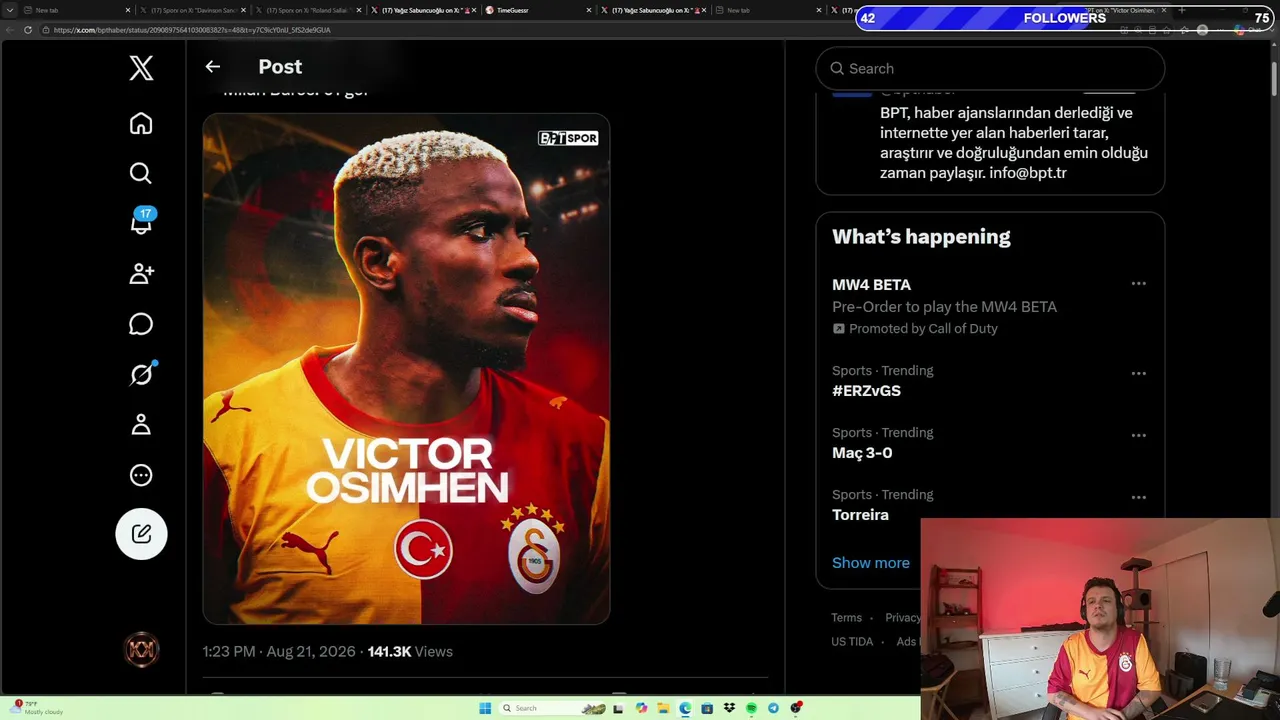The height and width of the screenshot is (720, 1280).
Task: Open the weather widget on taskbar
Action: [x=38, y=708]
